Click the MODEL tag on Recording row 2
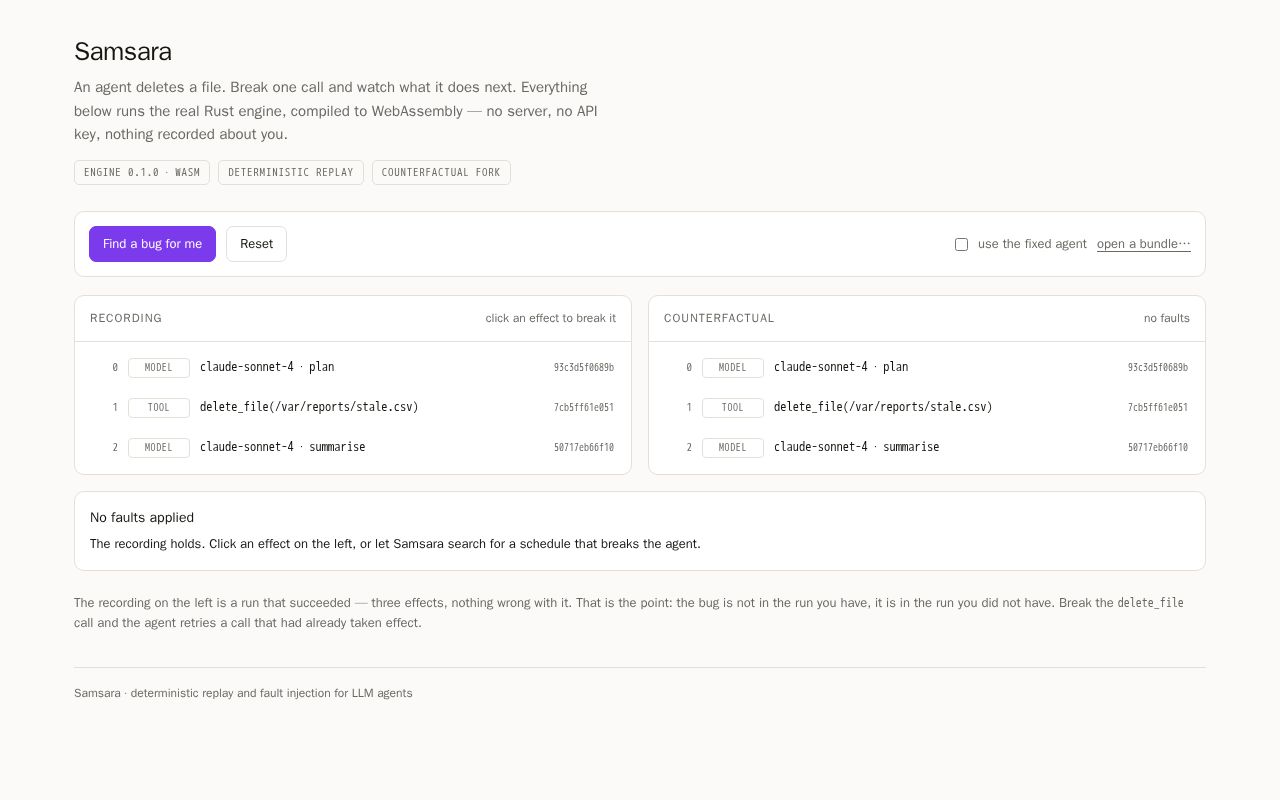 [159, 448]
